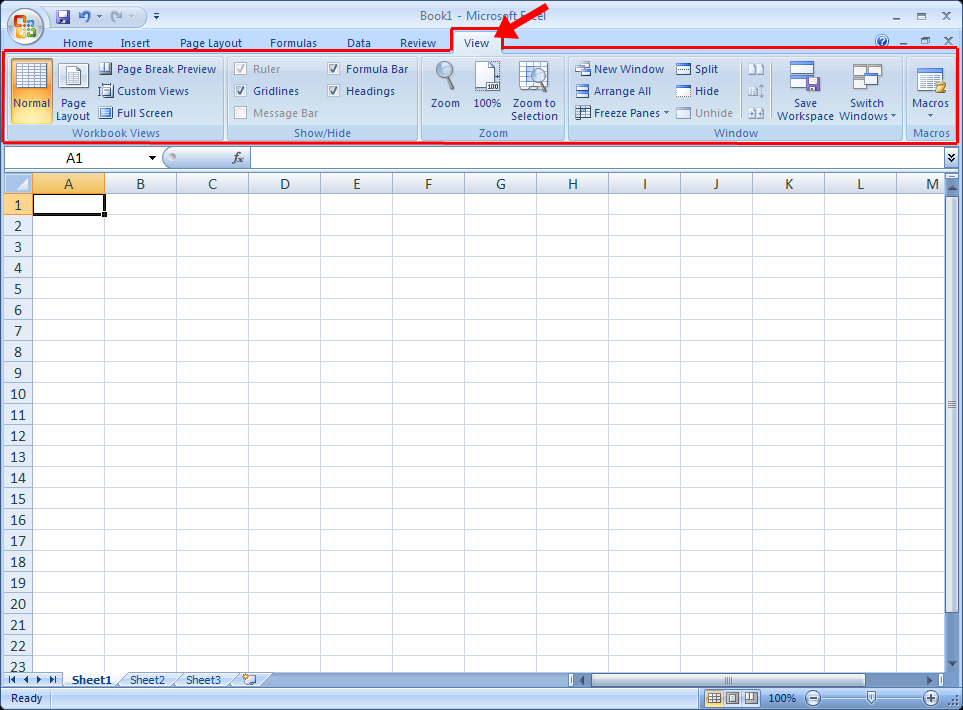
Task: Open the Review ribbon tab
Action: click(x=418, y=43)
